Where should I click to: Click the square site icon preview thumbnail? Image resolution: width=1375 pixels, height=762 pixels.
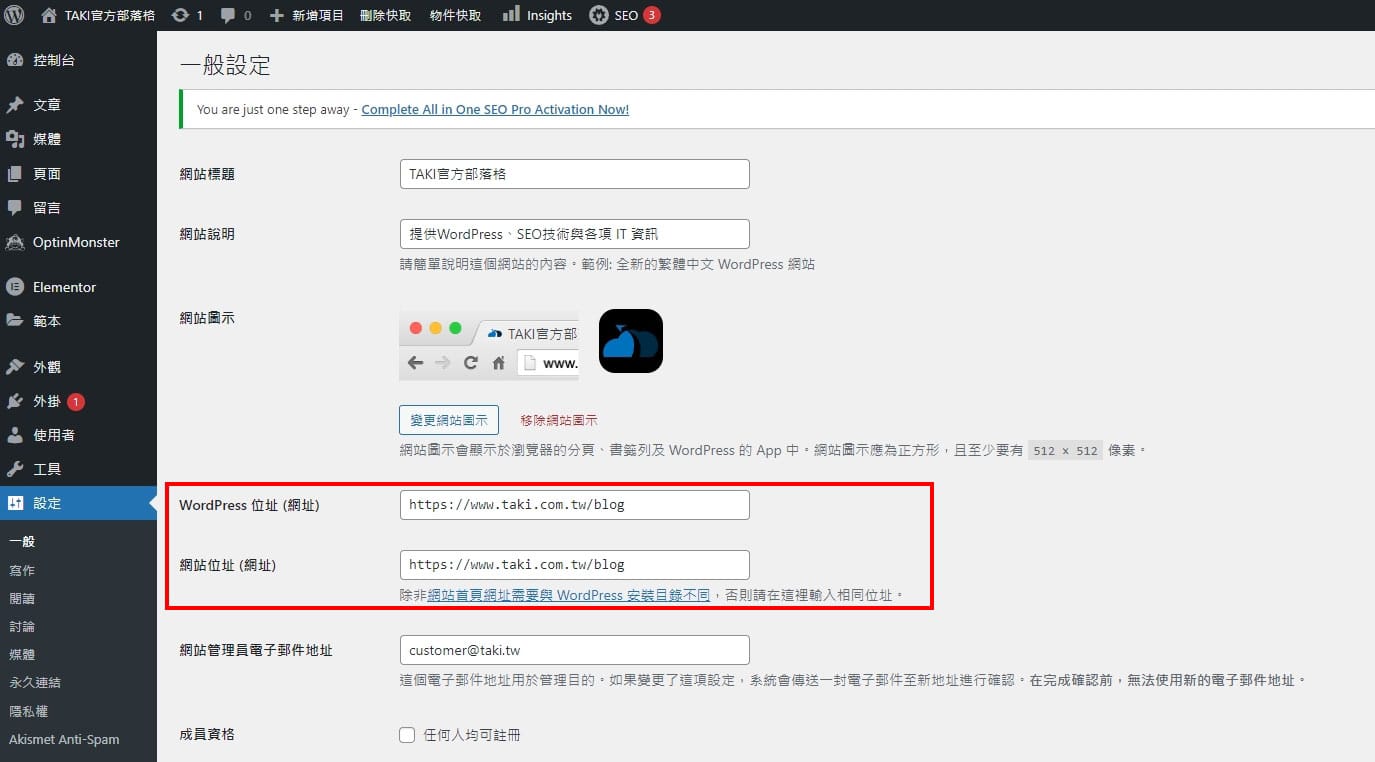pos(630,341)
